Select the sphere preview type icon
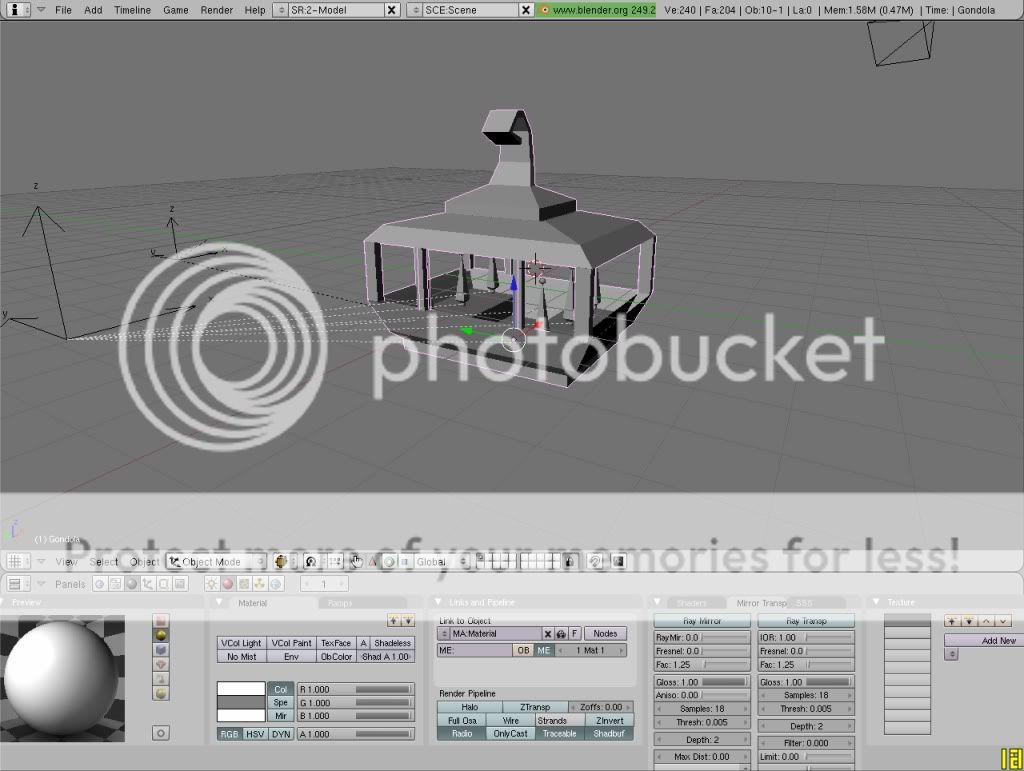The width and height of the screenshot is (1024, 771). pos(160,634)
